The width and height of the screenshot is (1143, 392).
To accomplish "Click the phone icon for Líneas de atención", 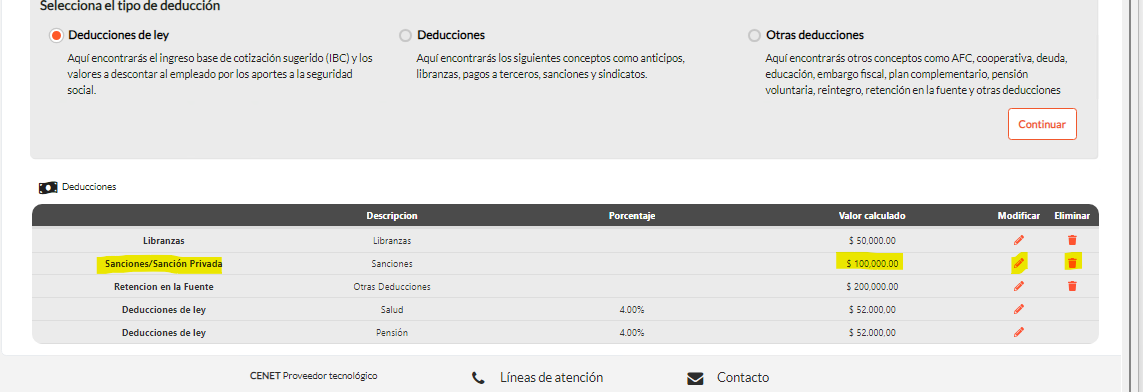I will pos(478,378).
